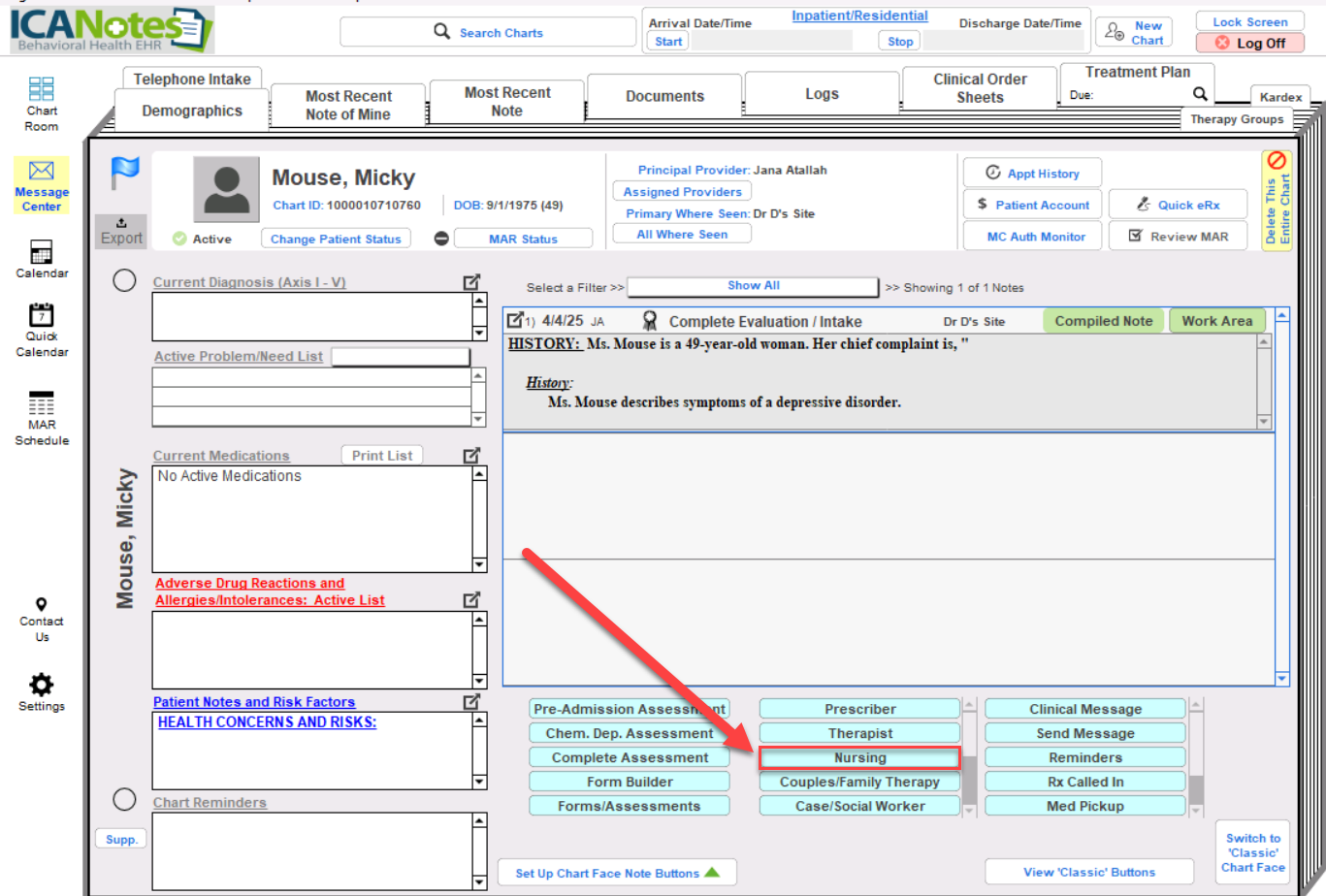
Task: Open the Show All filter dropdown
Action: (753, 286)
